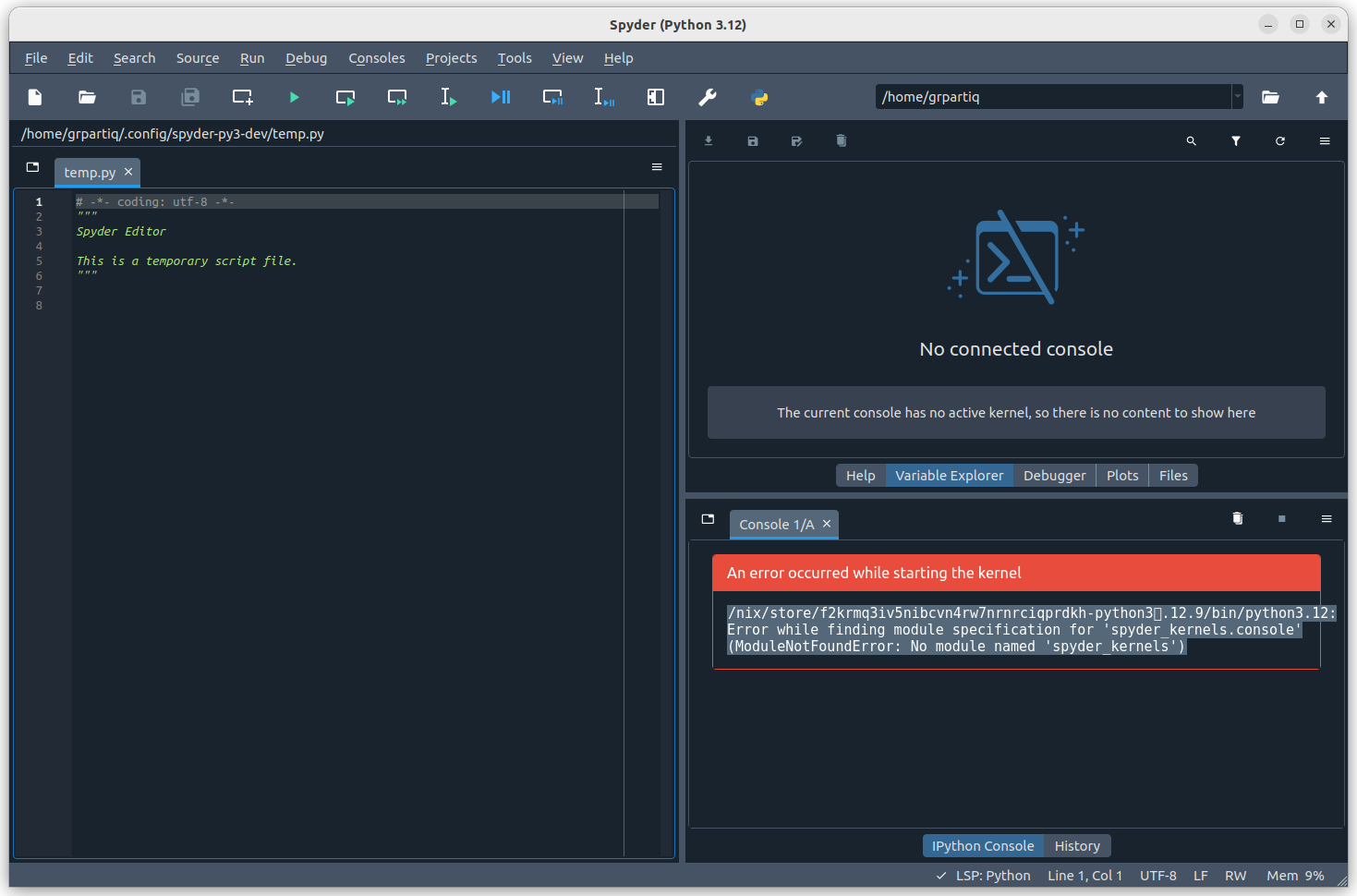This screenshot has width=1357, height=896.
Task: Refresh variables icon
Action: click(x=1280, y=141)
